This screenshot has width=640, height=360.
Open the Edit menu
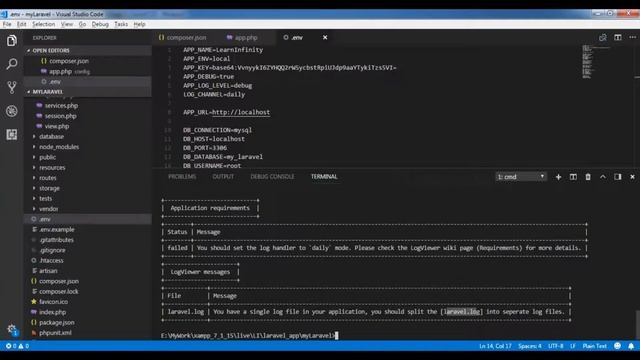click(x=21, y=24)
